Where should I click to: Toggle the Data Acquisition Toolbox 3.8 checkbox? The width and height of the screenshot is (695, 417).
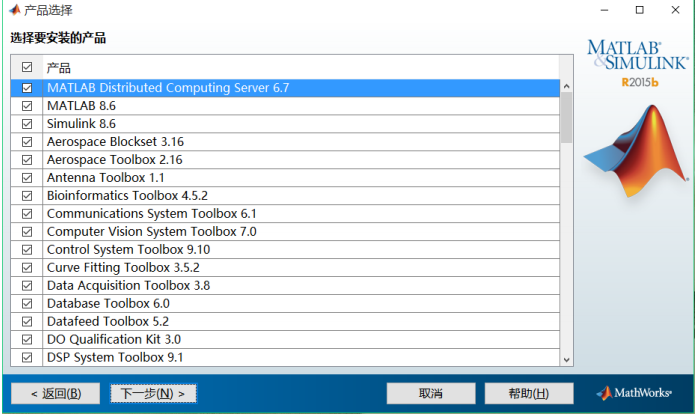27,285
